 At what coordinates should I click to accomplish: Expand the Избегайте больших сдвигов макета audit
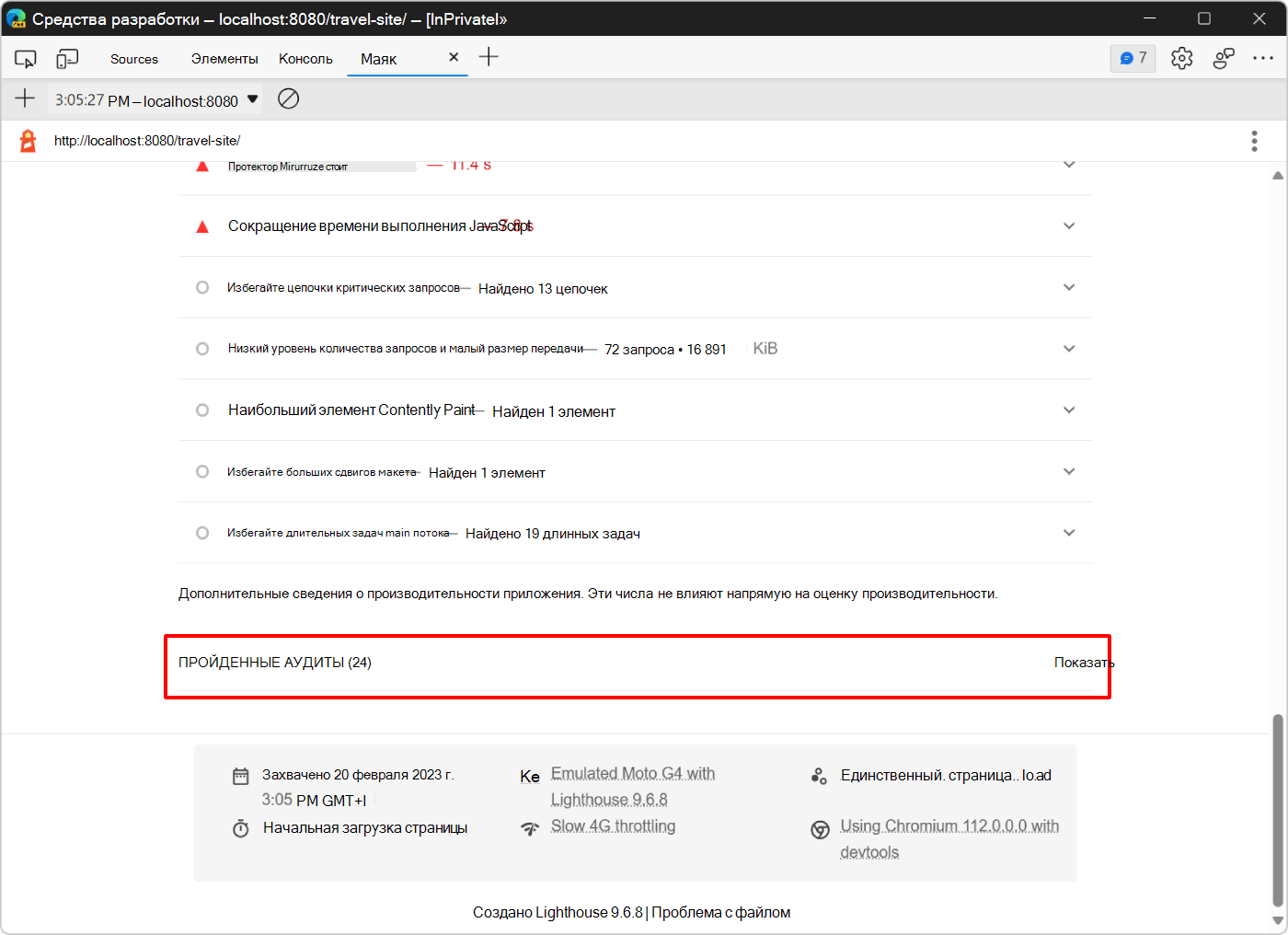[x=1069, y=471]
